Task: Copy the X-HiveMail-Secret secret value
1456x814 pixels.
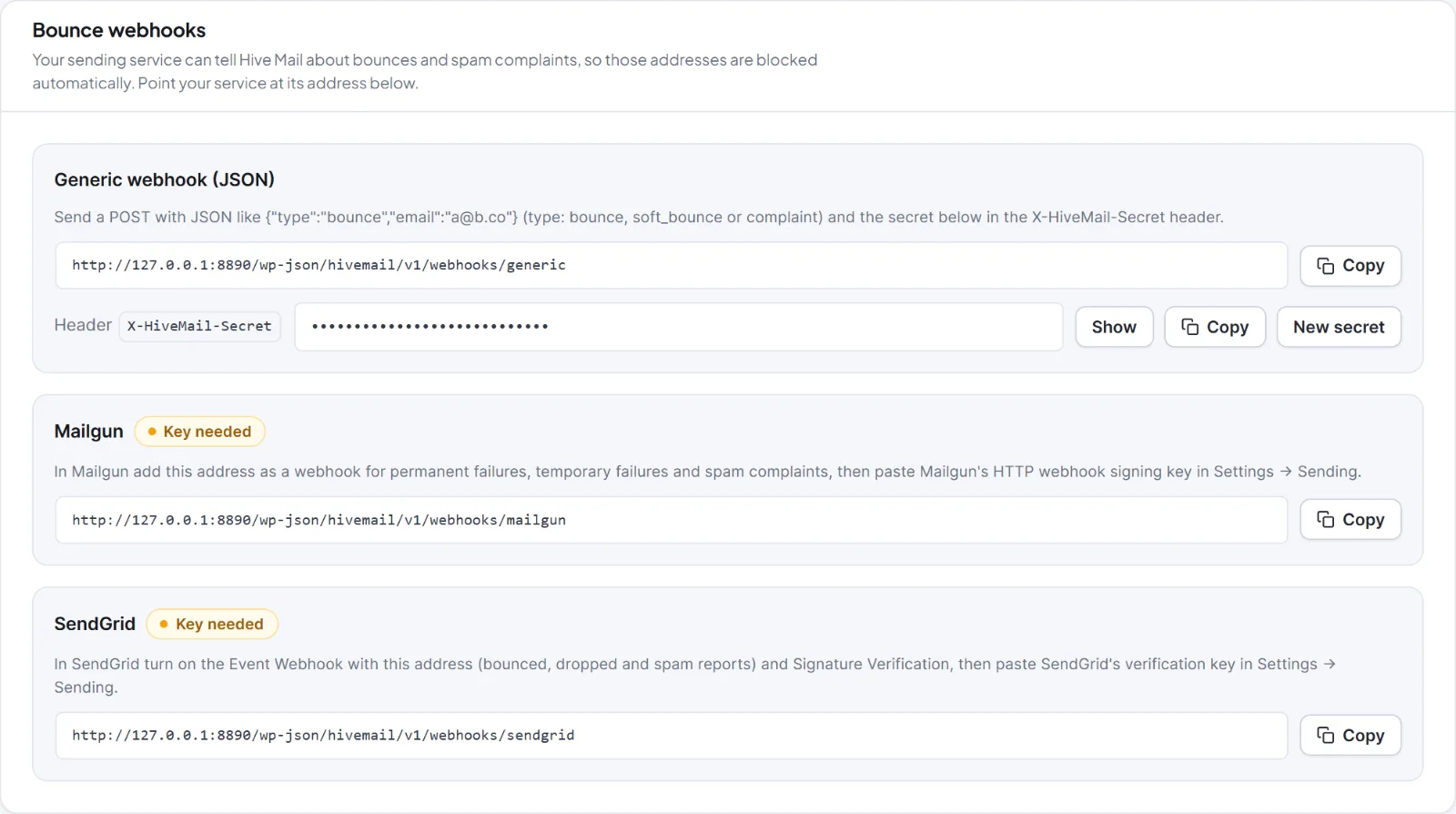Action: (x=1215, y=327)
